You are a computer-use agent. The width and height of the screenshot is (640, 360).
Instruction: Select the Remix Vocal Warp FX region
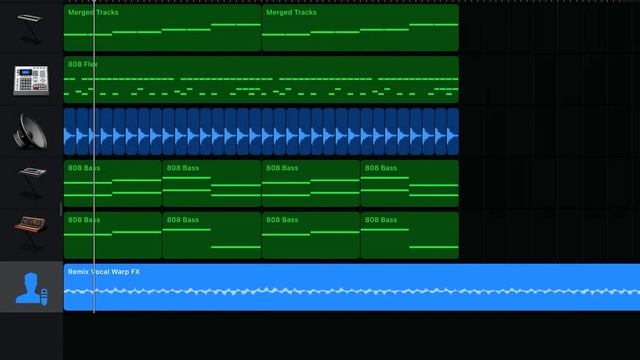coord(352,287)
